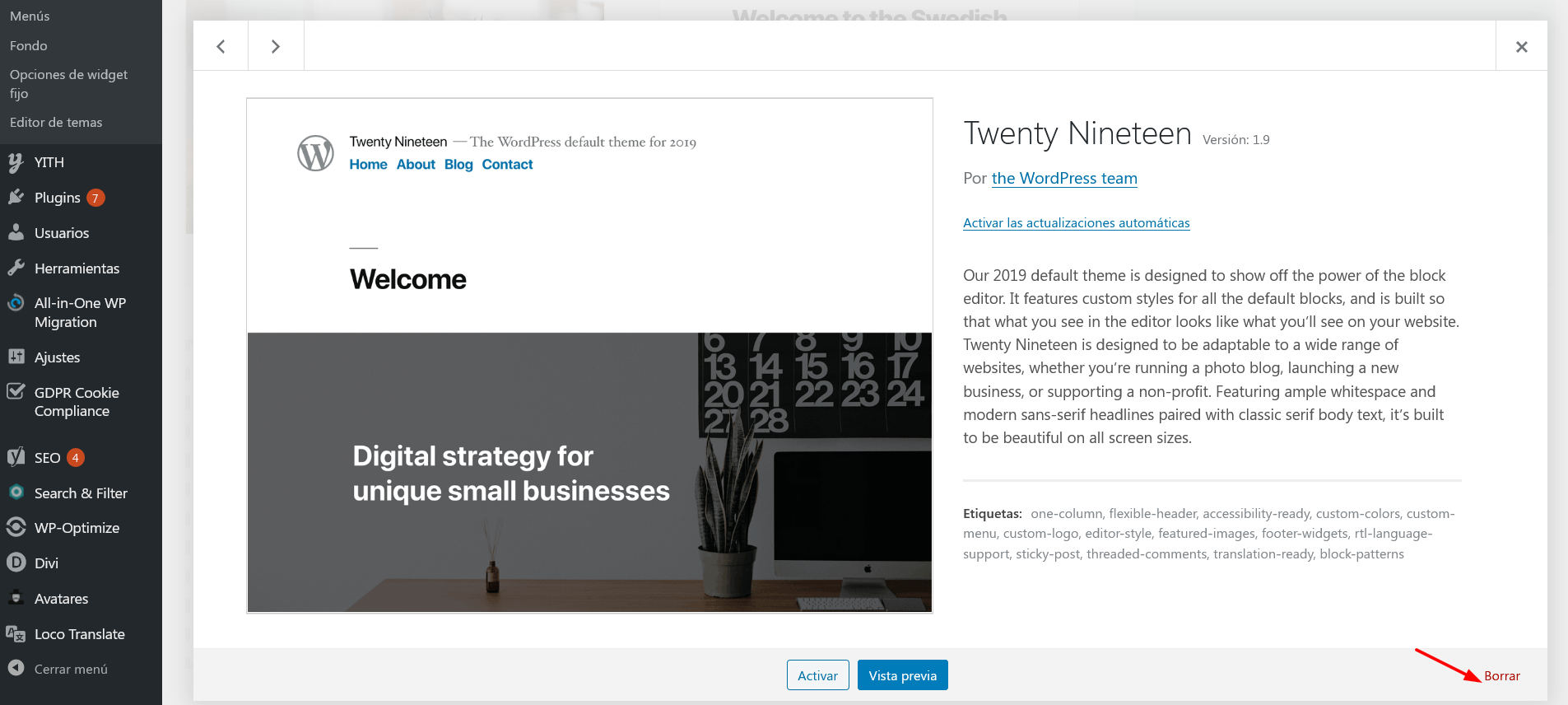Open the Loco Translate menu label
This screenshot has height=705, width=1568.
80,634
